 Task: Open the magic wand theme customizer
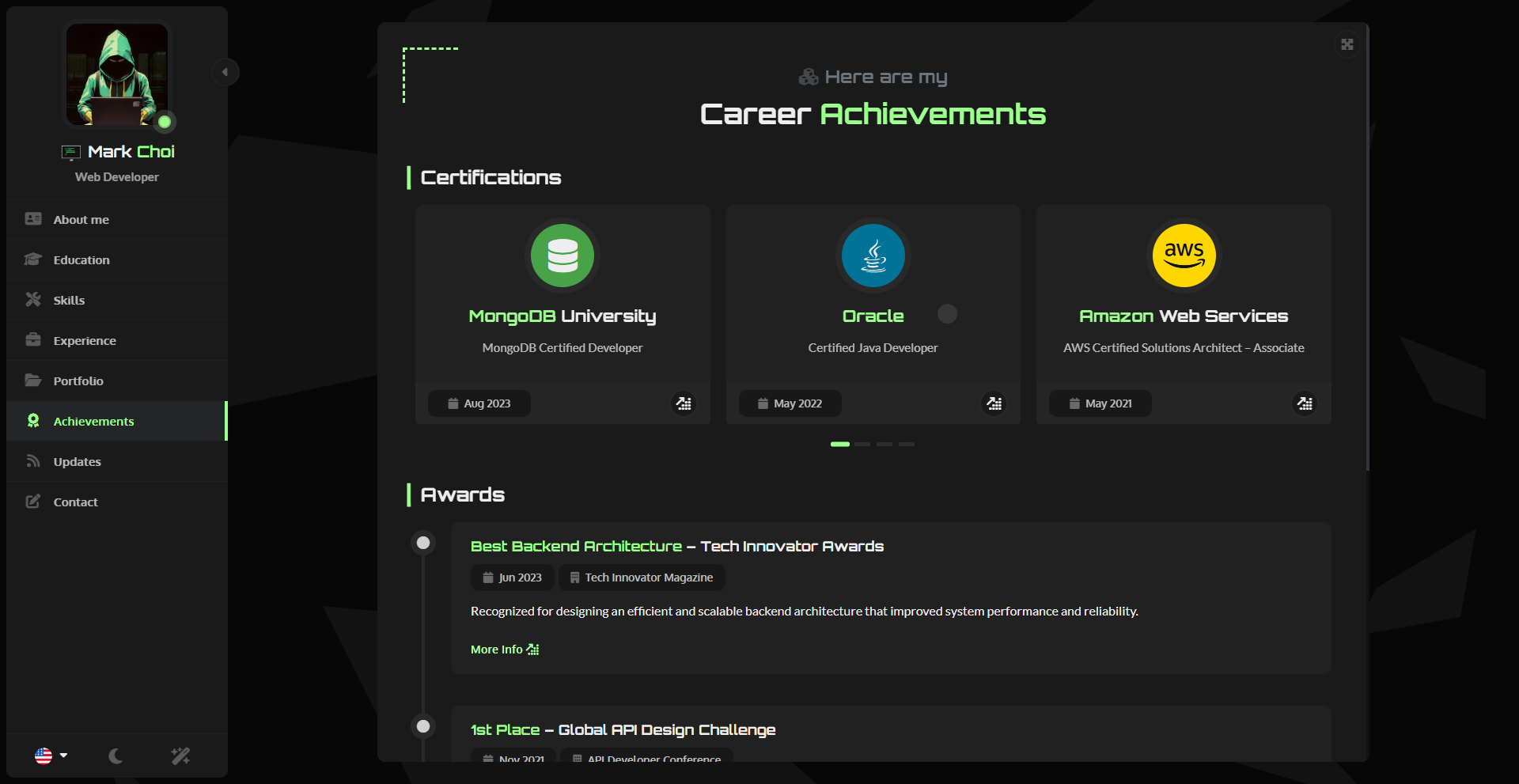pyautogui.click(x=180, y=756)
